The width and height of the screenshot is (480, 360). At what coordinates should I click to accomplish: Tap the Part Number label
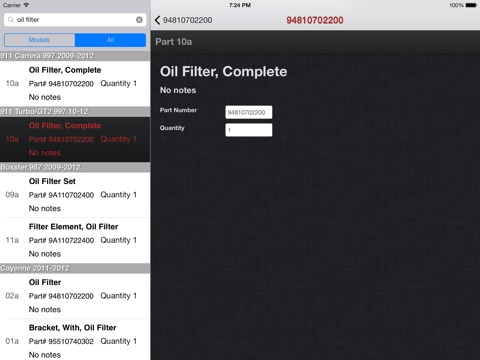point(178,110)
